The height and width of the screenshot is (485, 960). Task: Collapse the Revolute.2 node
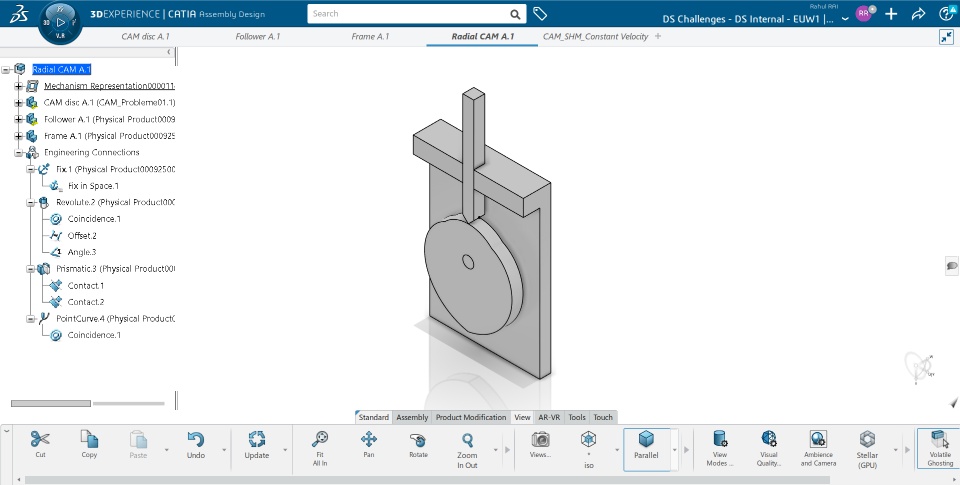(30, 203)
